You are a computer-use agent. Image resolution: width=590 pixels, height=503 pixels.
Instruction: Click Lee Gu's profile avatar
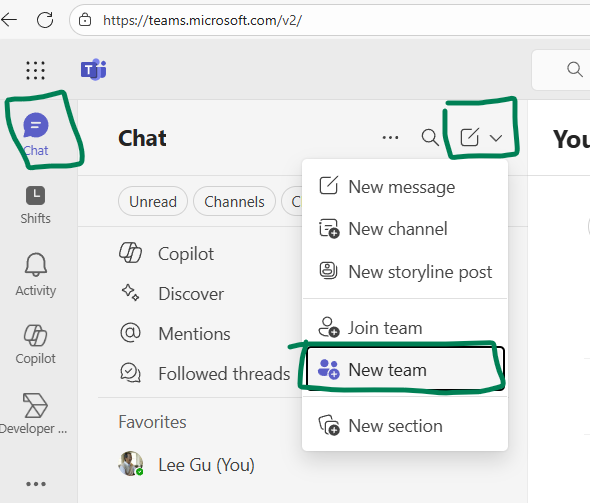(131, 463)
